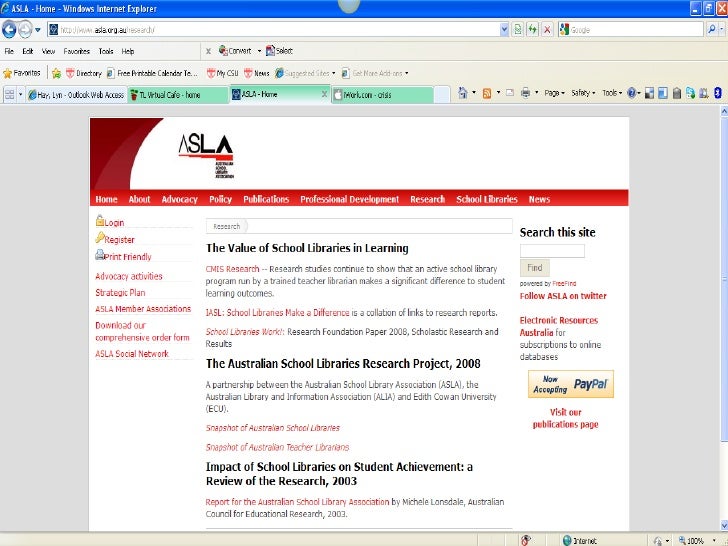Click the Compatibility View icon near address bar
Screen dimensions: 728x546
tap(518, 30)
